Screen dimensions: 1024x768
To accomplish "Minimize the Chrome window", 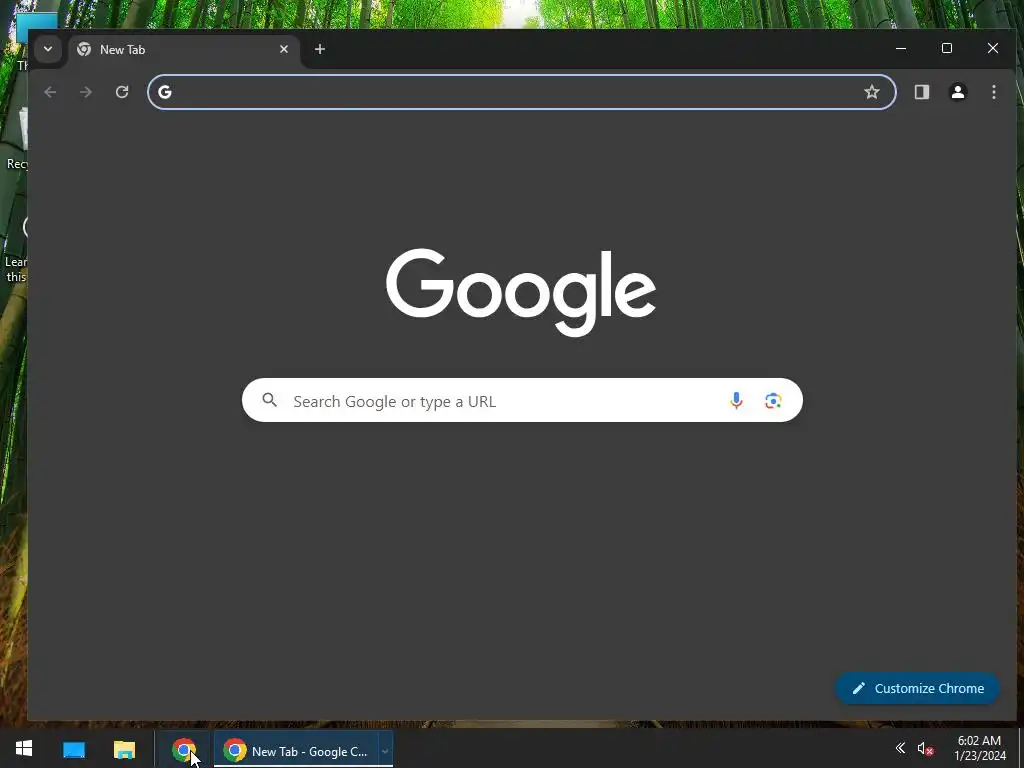I will click(x=901, y=48).
